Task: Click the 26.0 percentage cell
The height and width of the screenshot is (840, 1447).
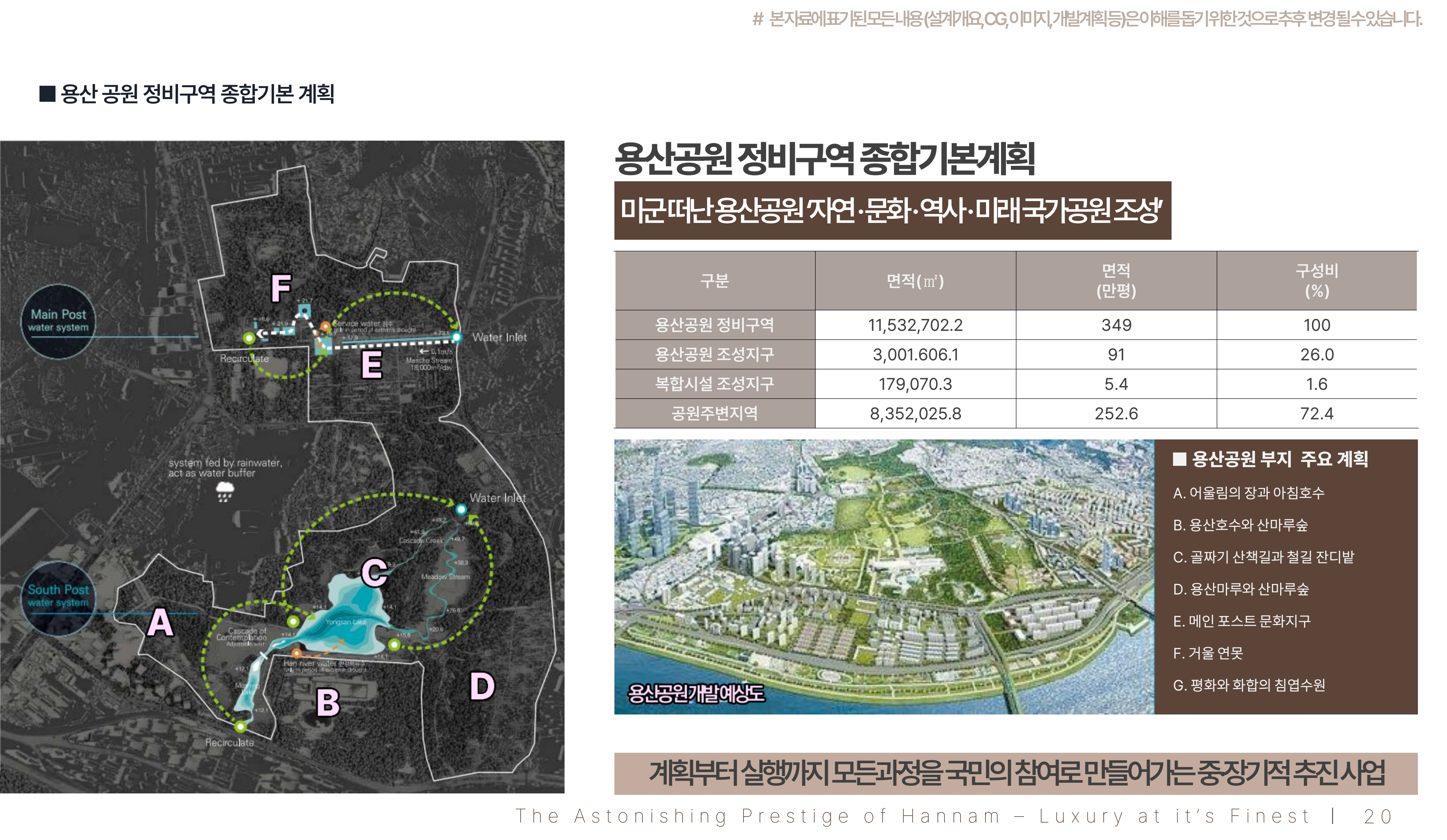Action: 1317,354
